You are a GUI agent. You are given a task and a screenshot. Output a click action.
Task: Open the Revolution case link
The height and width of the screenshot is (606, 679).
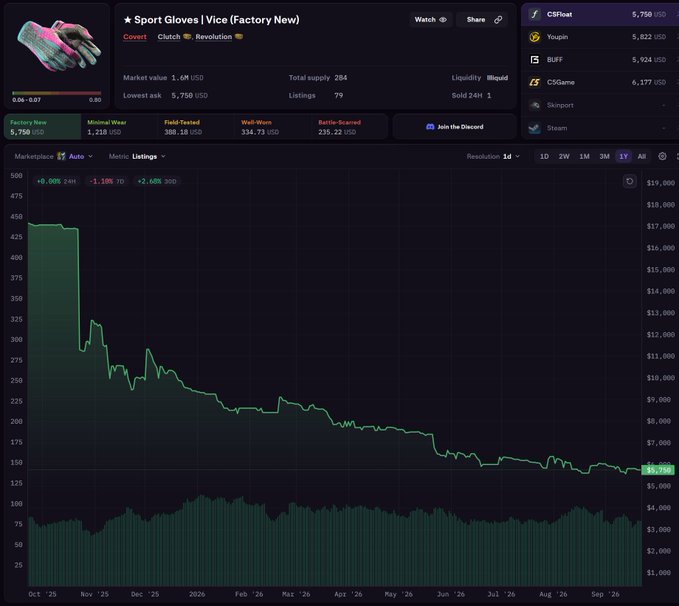(213, 37)
